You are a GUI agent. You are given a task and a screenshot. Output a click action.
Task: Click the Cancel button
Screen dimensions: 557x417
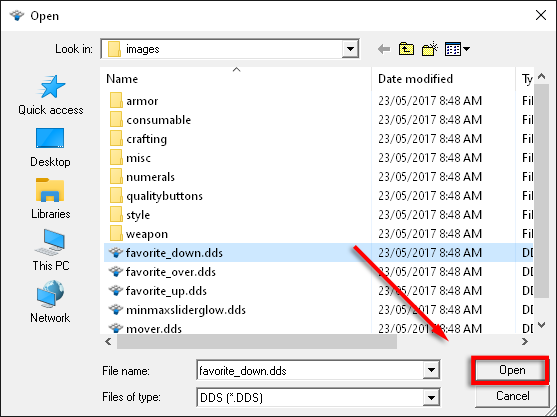click(512, 396)
